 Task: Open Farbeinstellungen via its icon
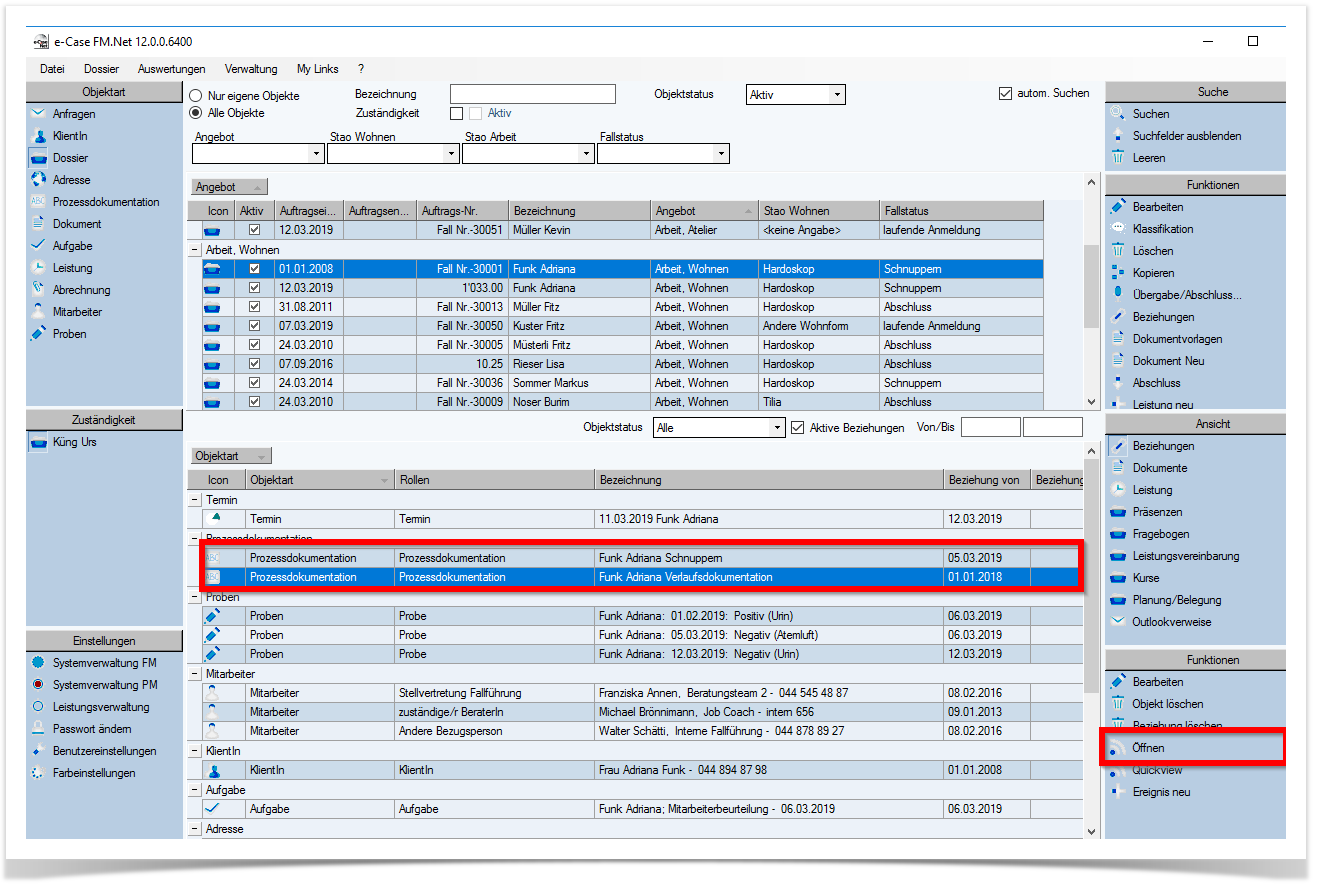(38, 773)
